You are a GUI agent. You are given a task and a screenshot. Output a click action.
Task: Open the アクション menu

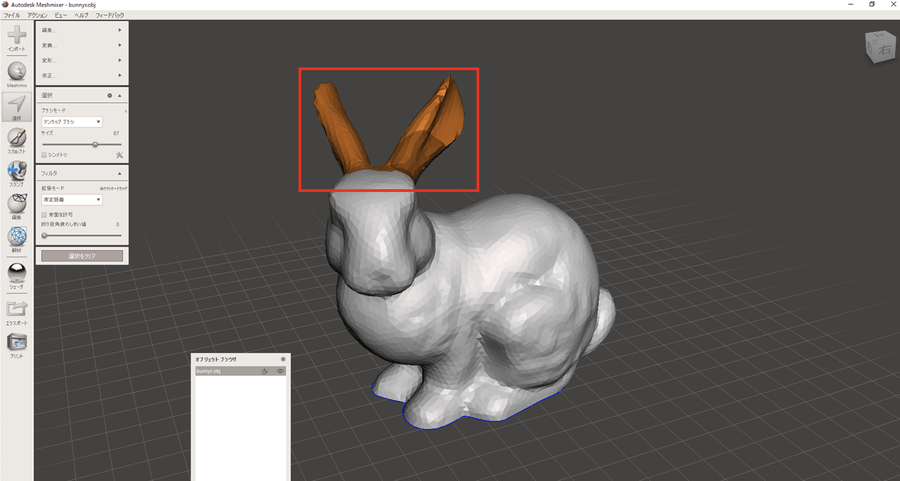[x=37, y=15]
